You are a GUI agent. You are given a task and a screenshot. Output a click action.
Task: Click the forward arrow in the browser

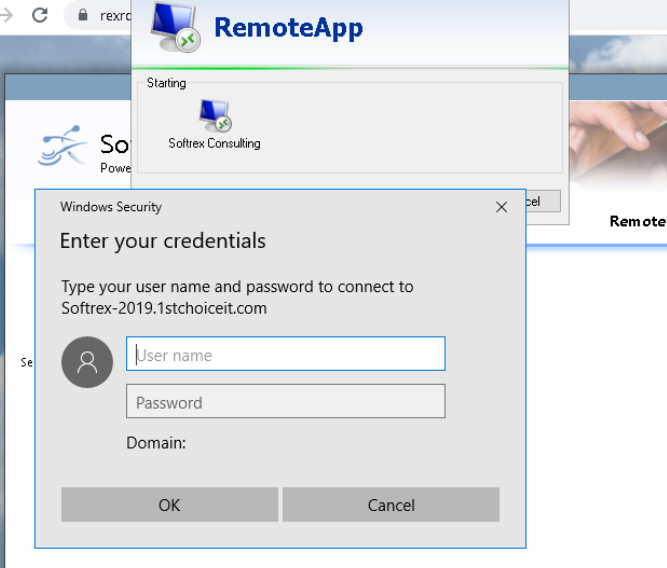(6, 15)
